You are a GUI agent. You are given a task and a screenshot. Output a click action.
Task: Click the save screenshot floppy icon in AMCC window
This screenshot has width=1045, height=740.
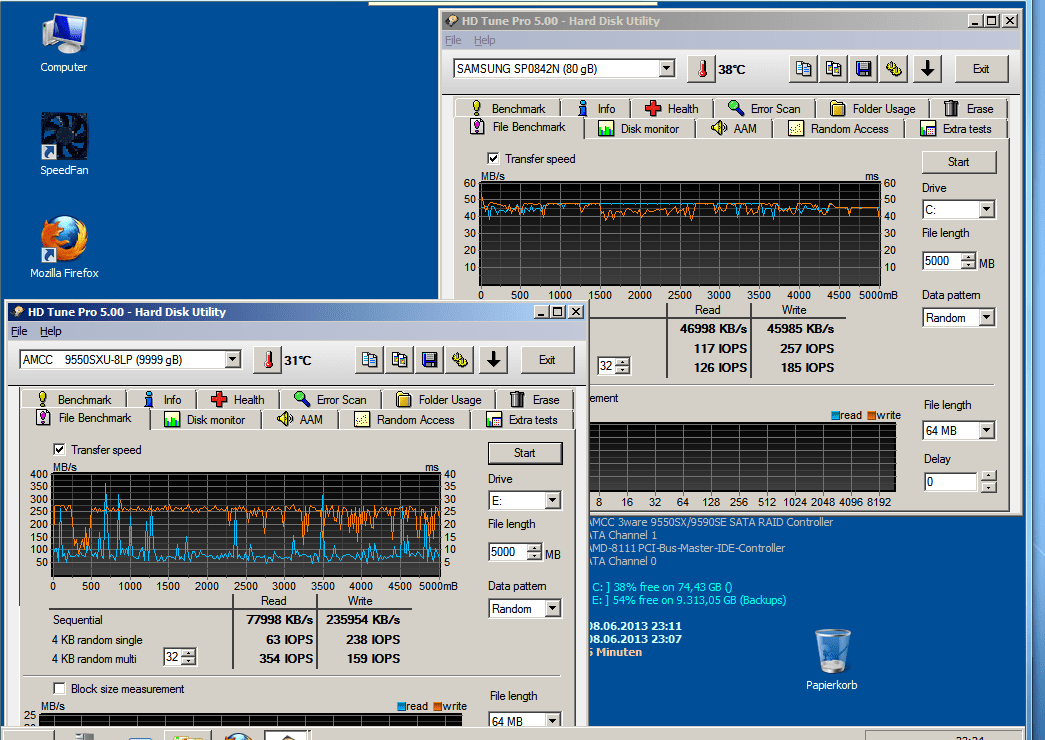click(429, 360)
